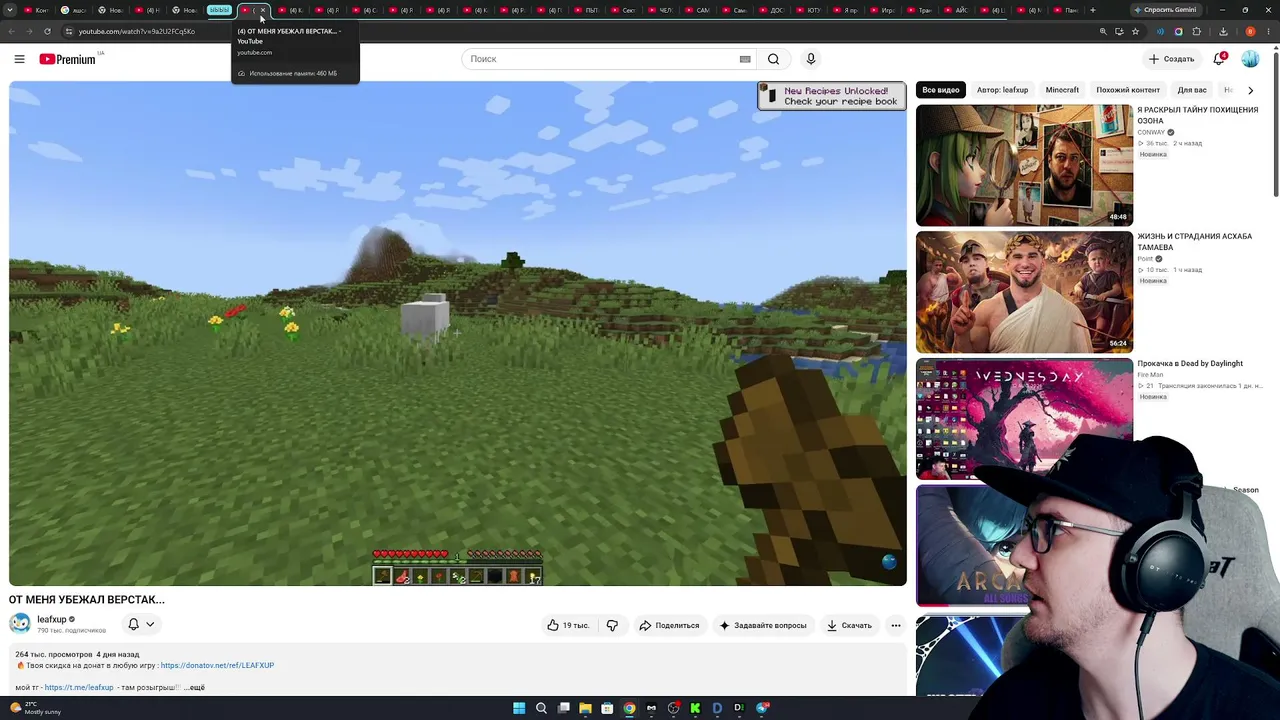Open Windows Task View
This screenshot has width=1280, height=720.
tap(563, 708)
